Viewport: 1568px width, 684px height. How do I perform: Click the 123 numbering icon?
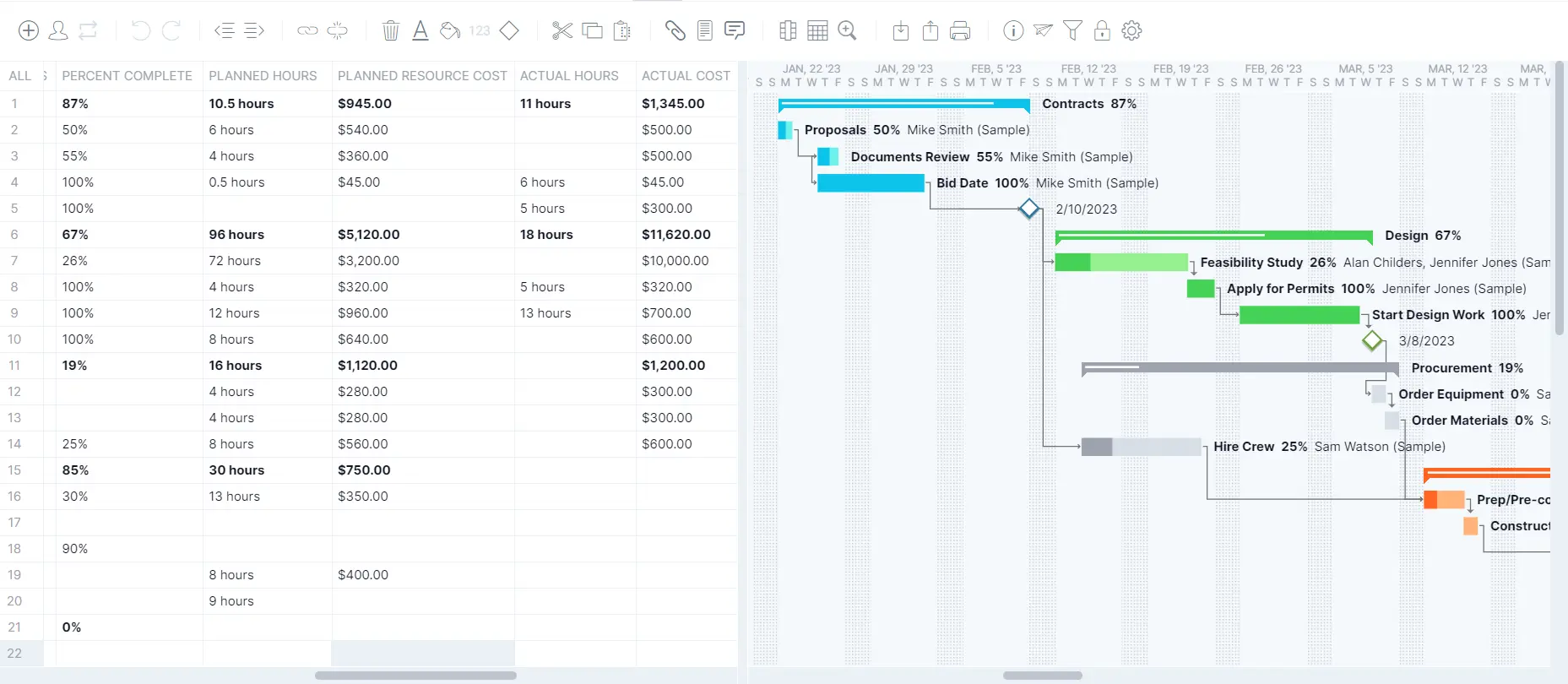tap(480, 31)
